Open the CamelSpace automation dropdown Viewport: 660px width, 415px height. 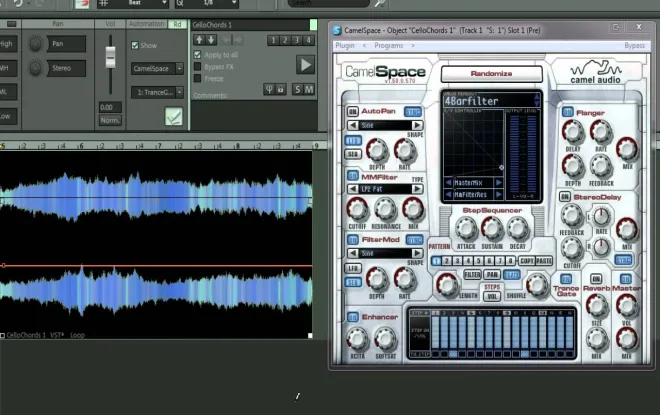157,68
